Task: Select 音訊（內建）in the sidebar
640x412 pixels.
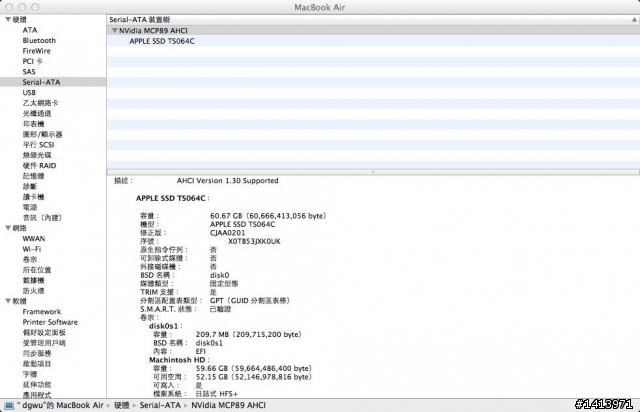Action: 42,218
